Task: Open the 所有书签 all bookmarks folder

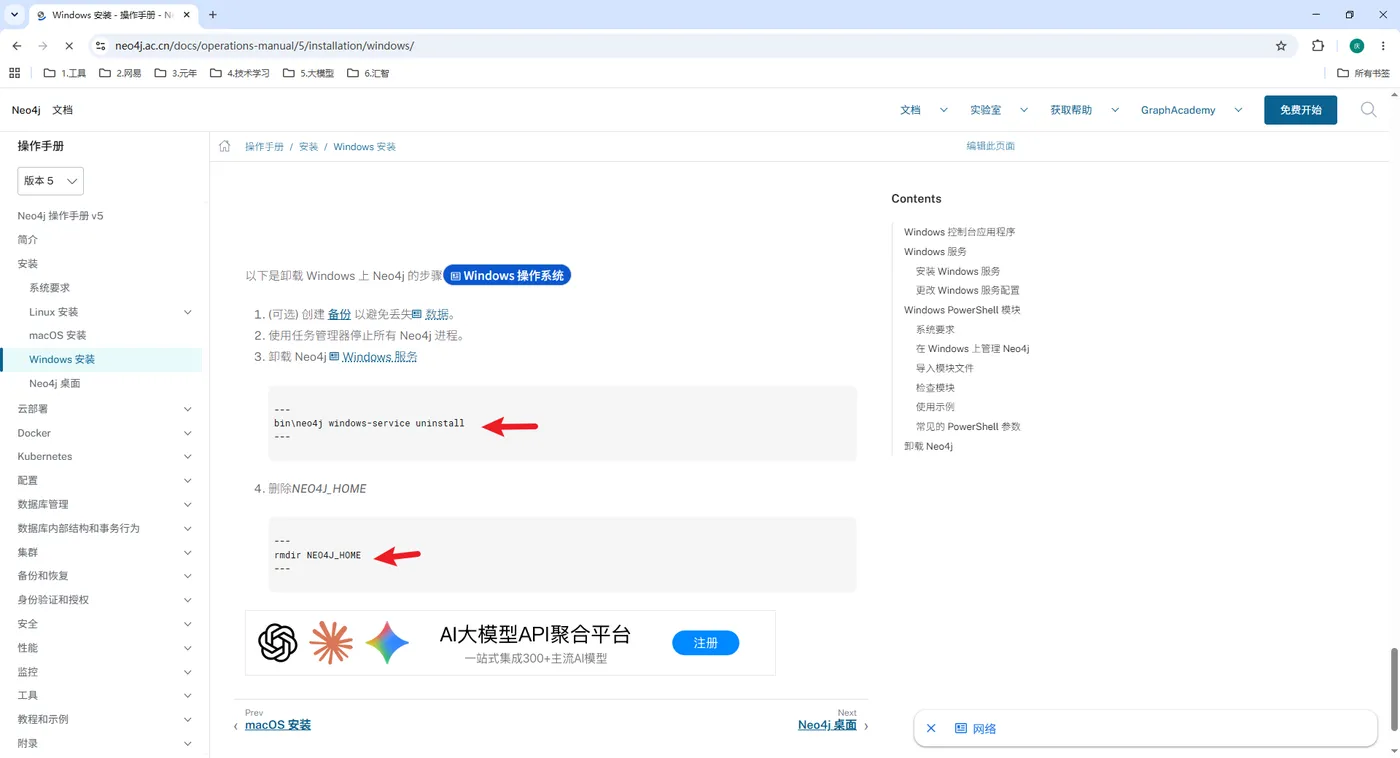Action: [1364, 73]
